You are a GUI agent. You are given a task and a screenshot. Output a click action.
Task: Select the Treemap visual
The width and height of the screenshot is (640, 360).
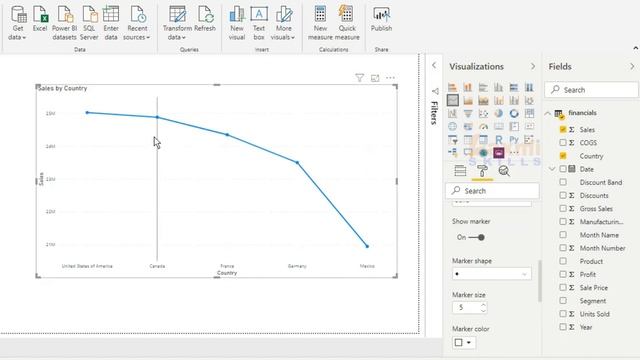click(x=529, y=113)
